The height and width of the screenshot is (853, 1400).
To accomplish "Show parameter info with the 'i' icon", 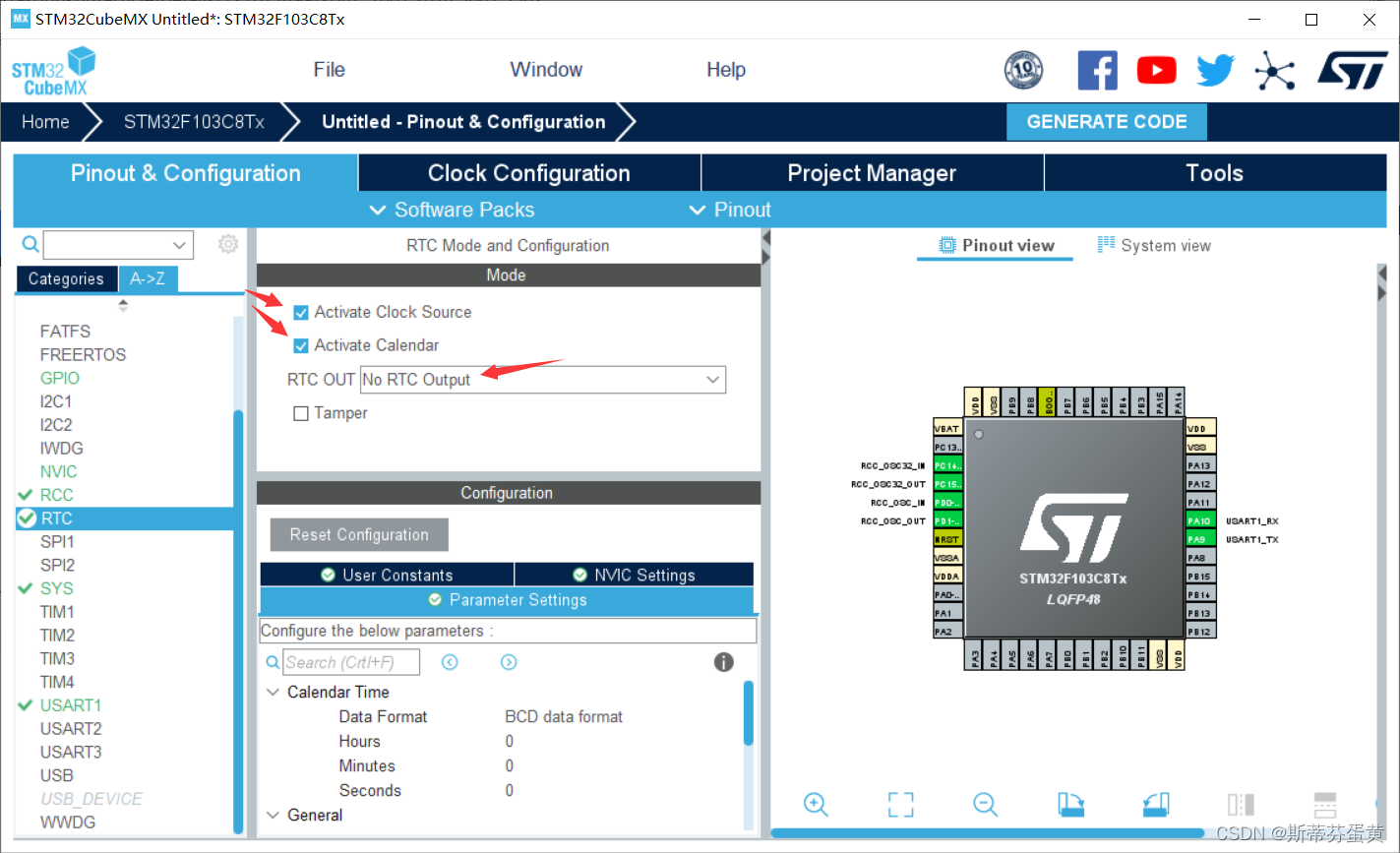I will coord(724,662).
